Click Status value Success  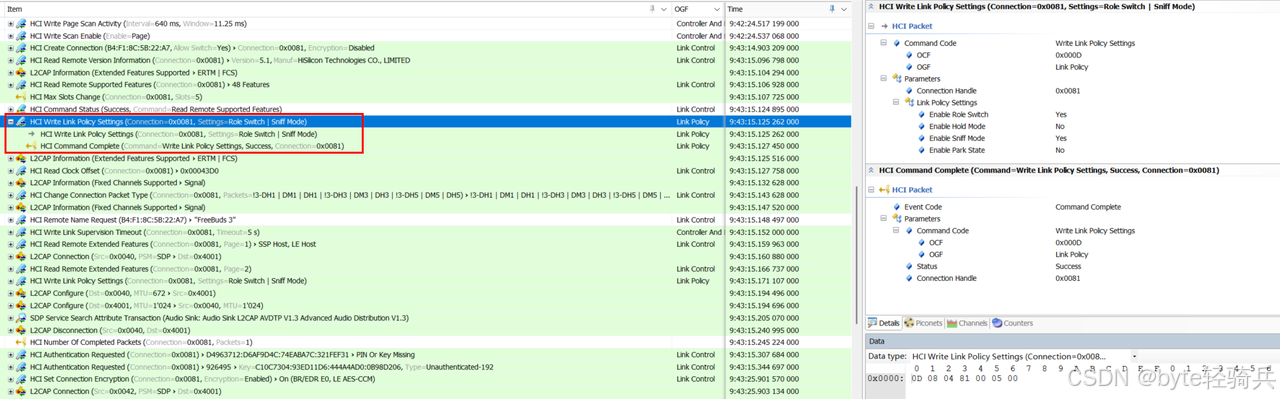point(1068,267)
